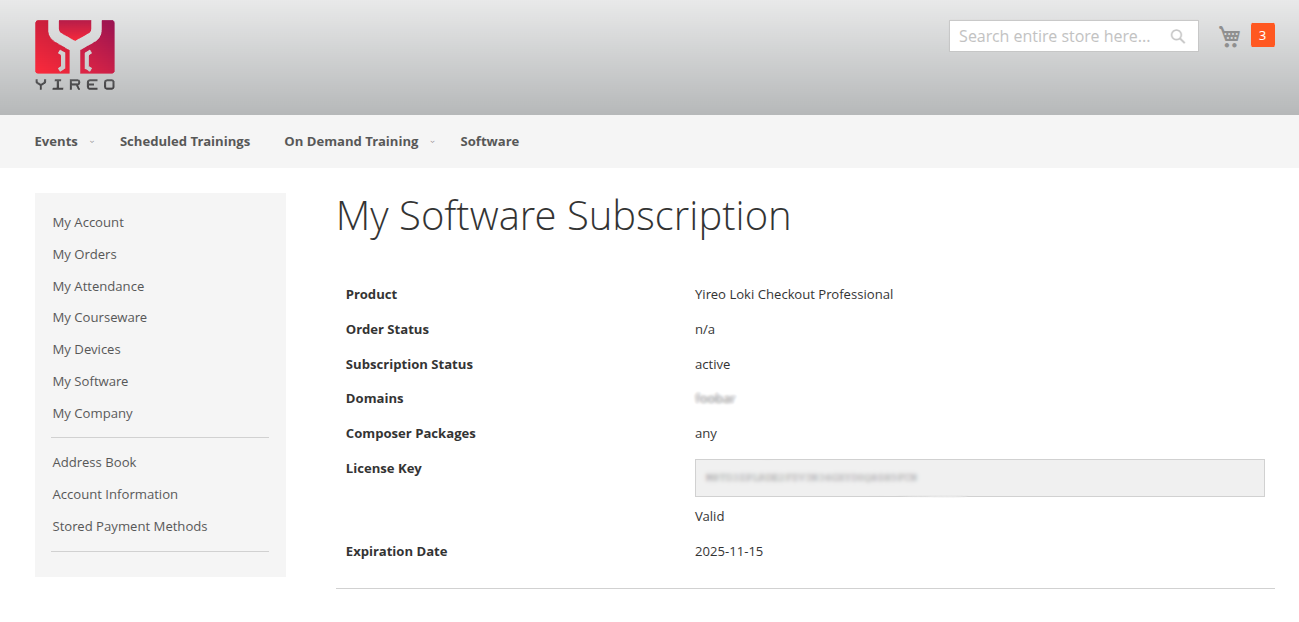Screen dimensions: 1299x622
Task: Open My Devices link
Action: coord(86,350)
